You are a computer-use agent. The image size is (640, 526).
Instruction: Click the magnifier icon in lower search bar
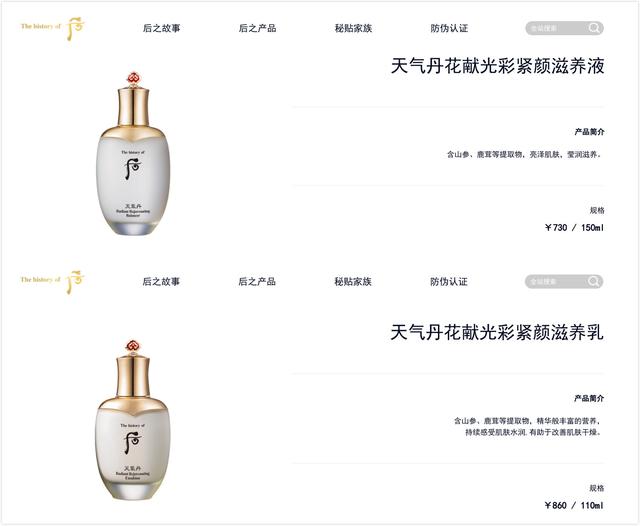click(x=594, y=281)
